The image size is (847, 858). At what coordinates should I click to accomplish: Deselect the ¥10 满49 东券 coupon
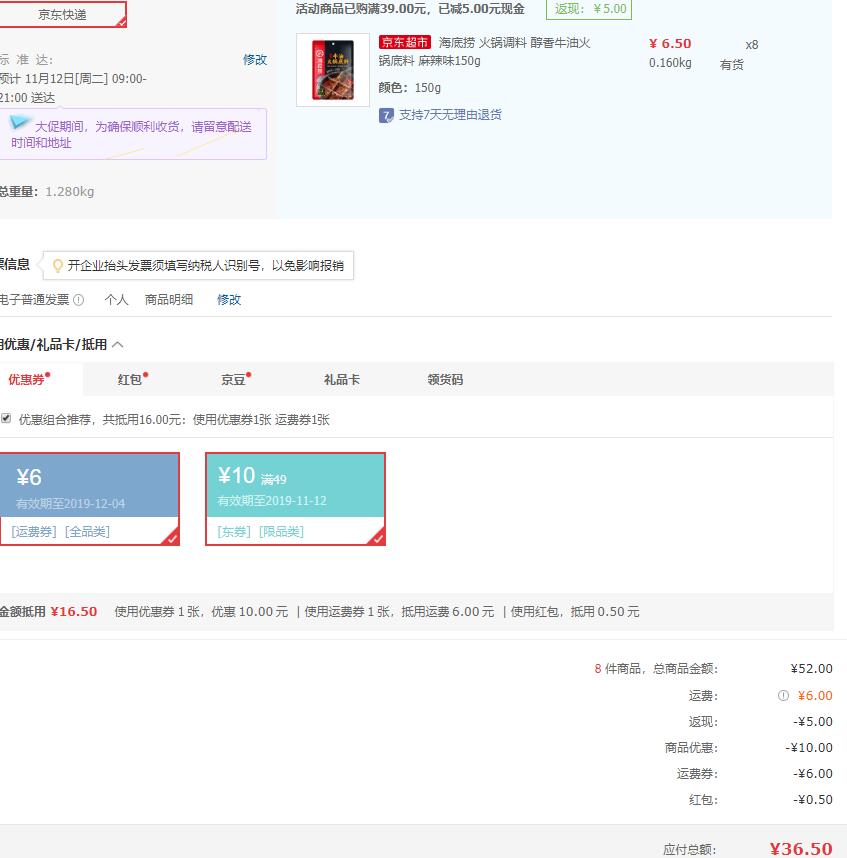click(x=295, y=499)
